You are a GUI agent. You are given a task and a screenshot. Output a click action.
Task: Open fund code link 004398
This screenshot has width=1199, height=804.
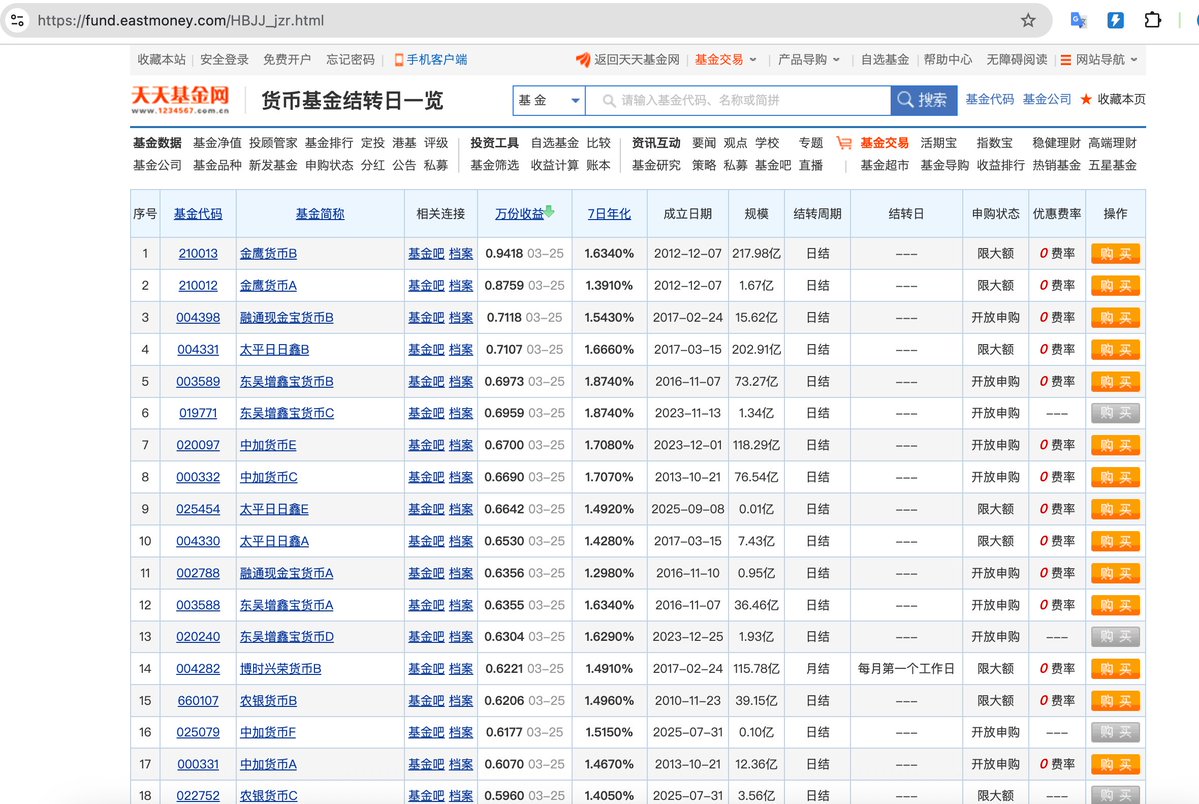click(x=198, y=318)
